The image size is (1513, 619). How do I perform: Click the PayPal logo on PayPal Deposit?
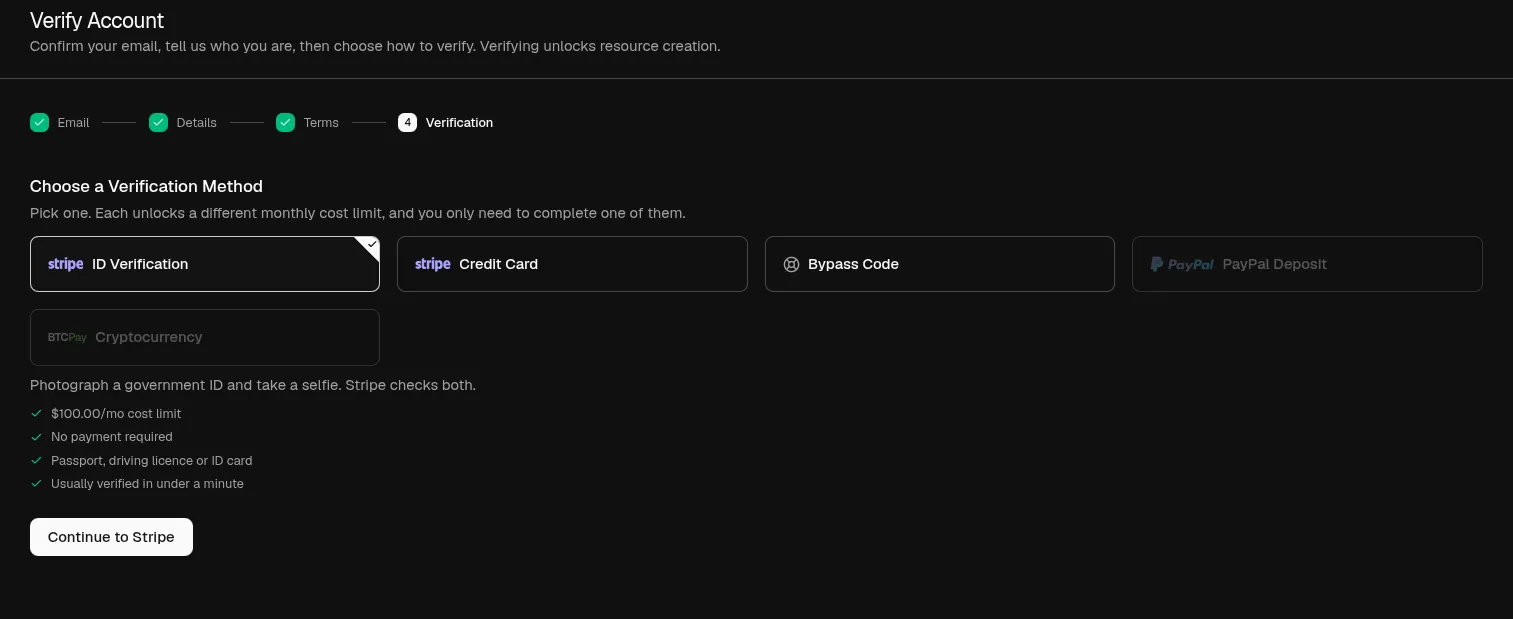[x=1182, y=264]
